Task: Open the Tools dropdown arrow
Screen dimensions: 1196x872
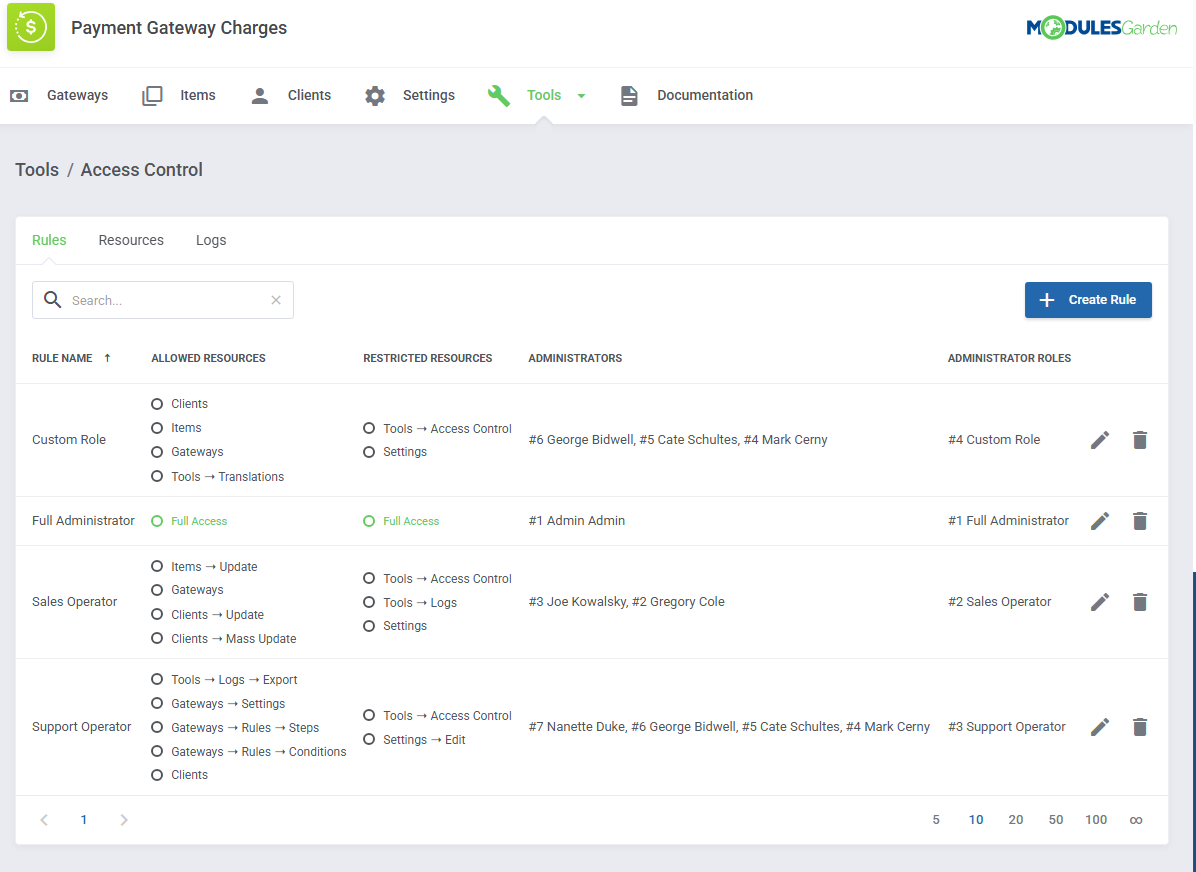Action: 581,96
